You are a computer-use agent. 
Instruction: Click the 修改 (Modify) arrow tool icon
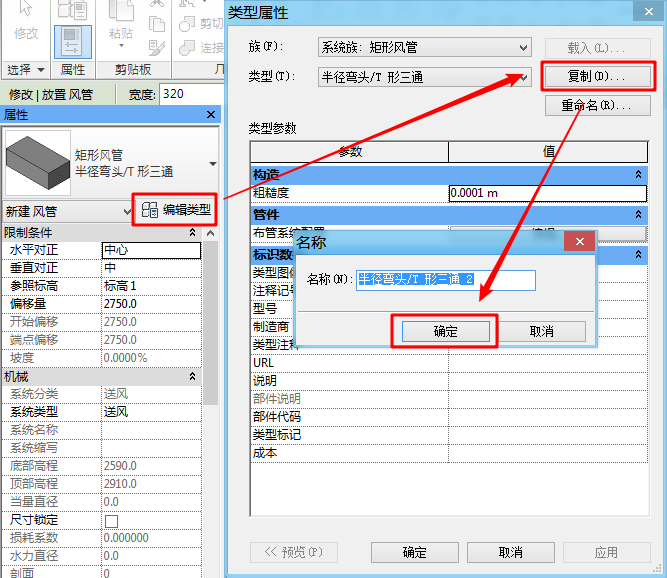pyautogui.click(x=26, y=9)
